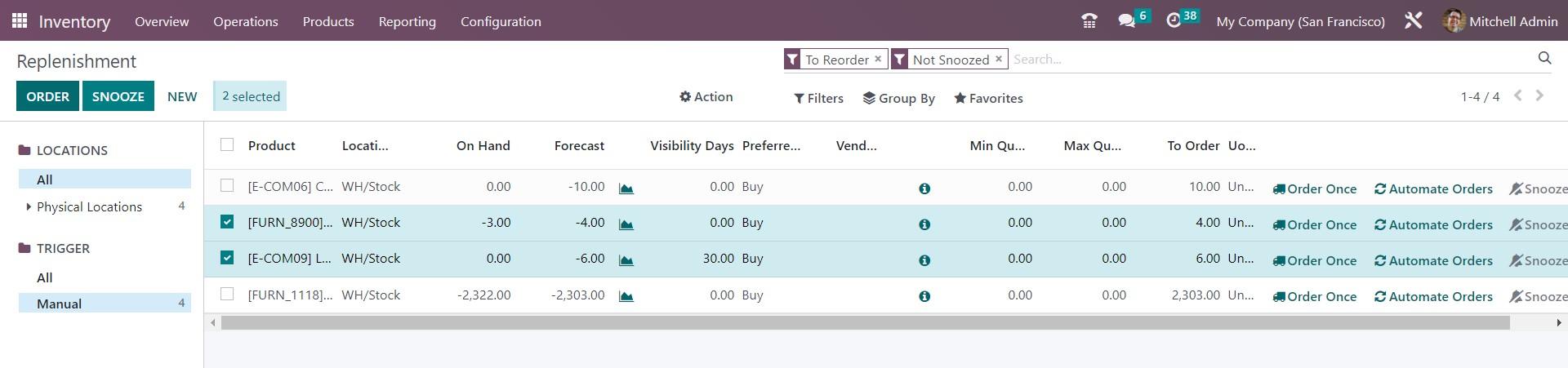Uncheck the FURN_8900 row checkbox

point(227,221)
